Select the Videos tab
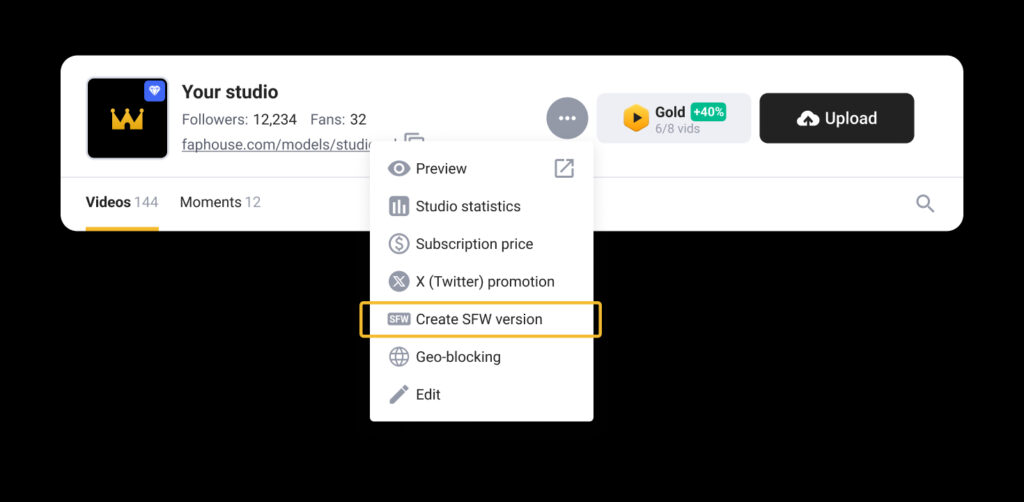Screen dimensions: 1024x502 tap(122, 202)
